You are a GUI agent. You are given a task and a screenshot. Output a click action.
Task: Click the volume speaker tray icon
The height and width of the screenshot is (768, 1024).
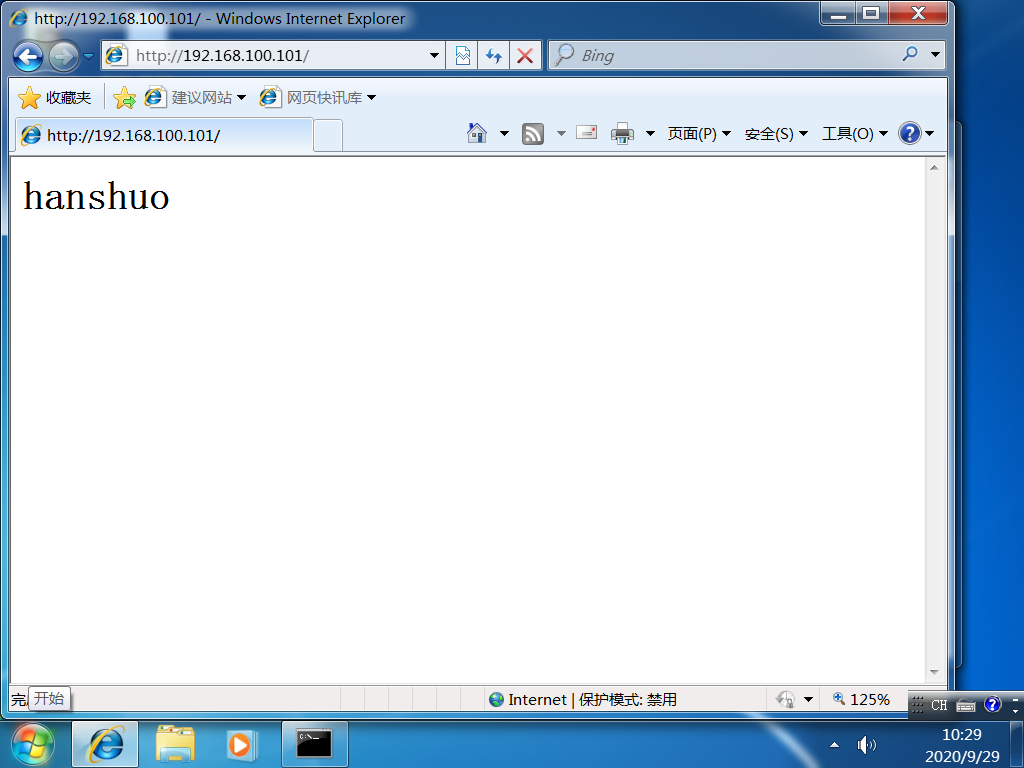coord(866,744)
